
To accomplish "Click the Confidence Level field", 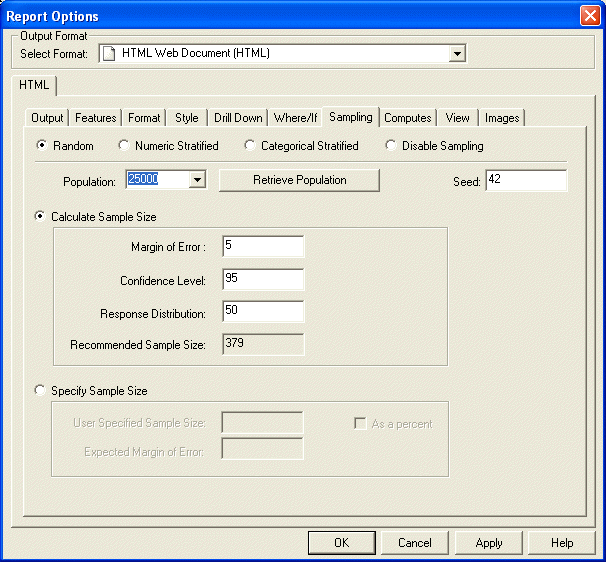I will (x=263, y=279).
